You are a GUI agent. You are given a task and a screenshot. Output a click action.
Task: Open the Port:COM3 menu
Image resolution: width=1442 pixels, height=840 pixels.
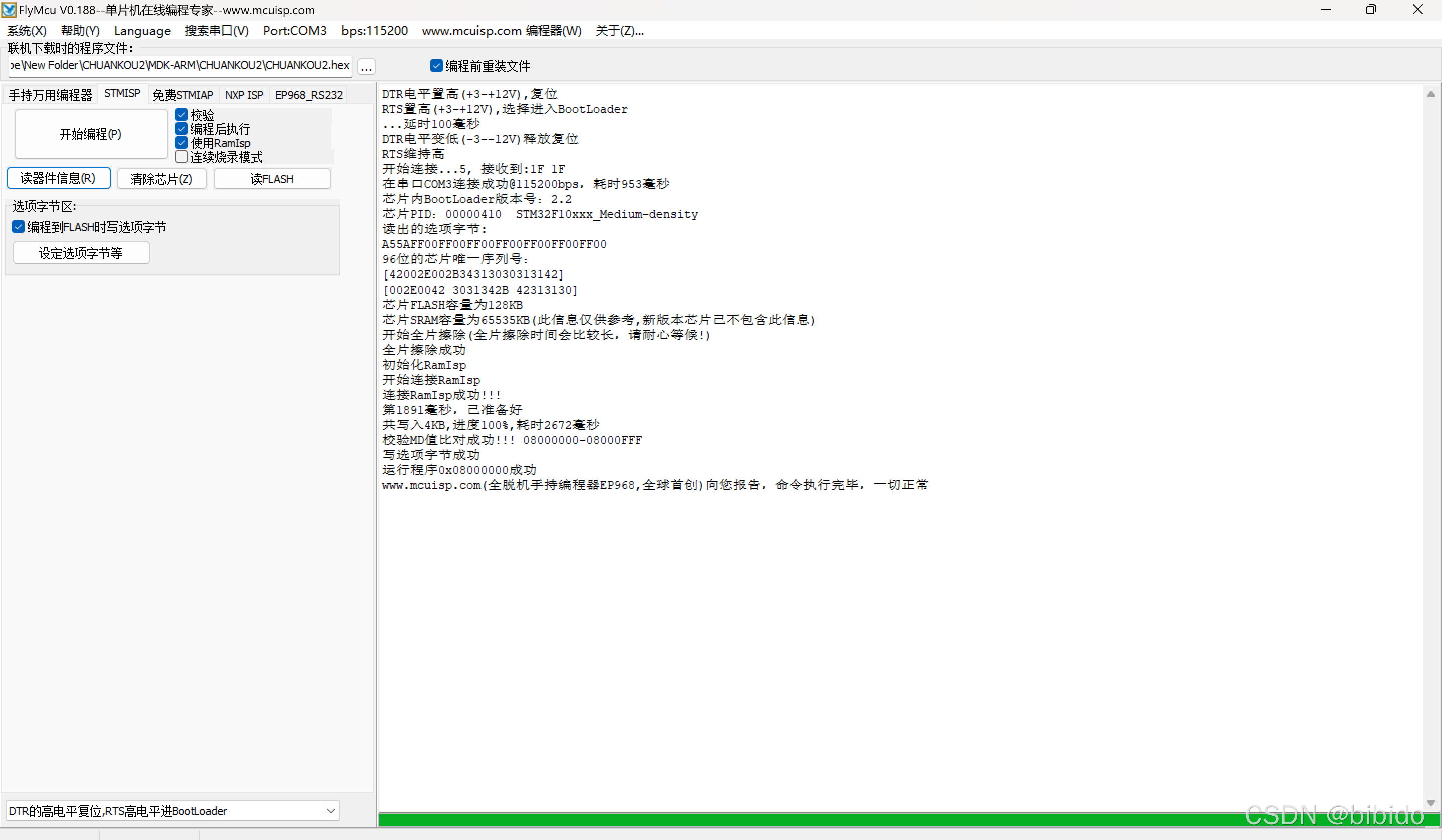coord(295,31)
